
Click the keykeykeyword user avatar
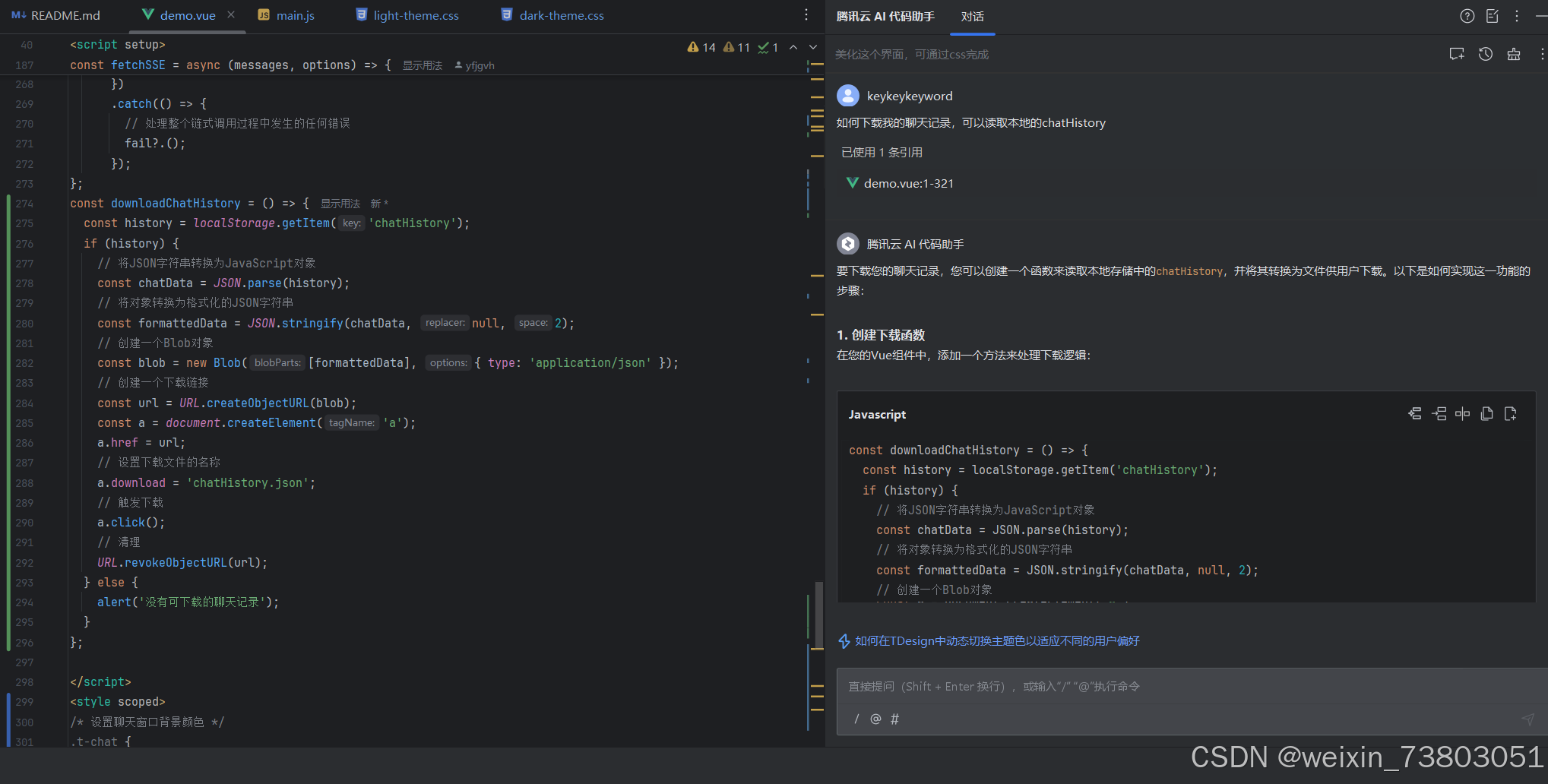point(848,96)
